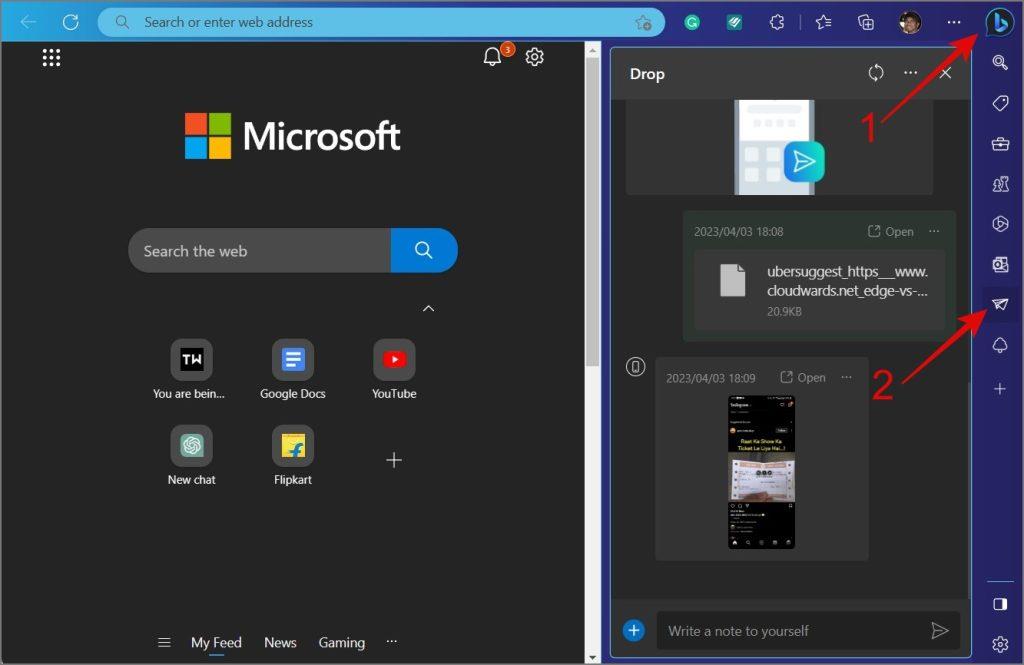View notifications bell
The image size is (1024, 665).
(492, 57)
